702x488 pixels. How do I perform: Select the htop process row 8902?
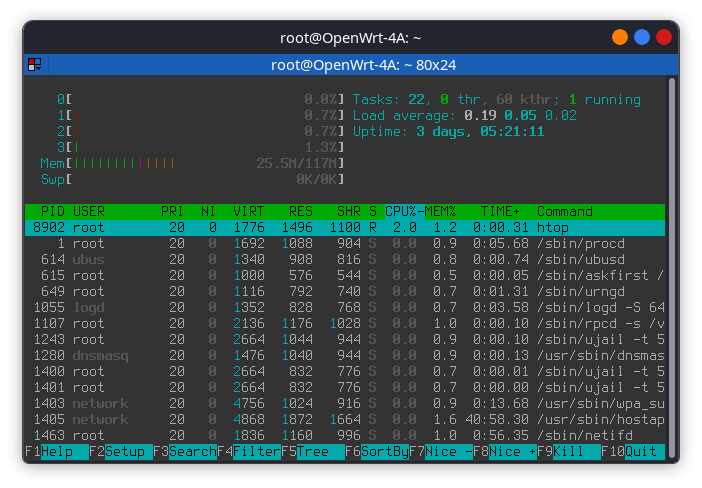click(x=345, y=227)
